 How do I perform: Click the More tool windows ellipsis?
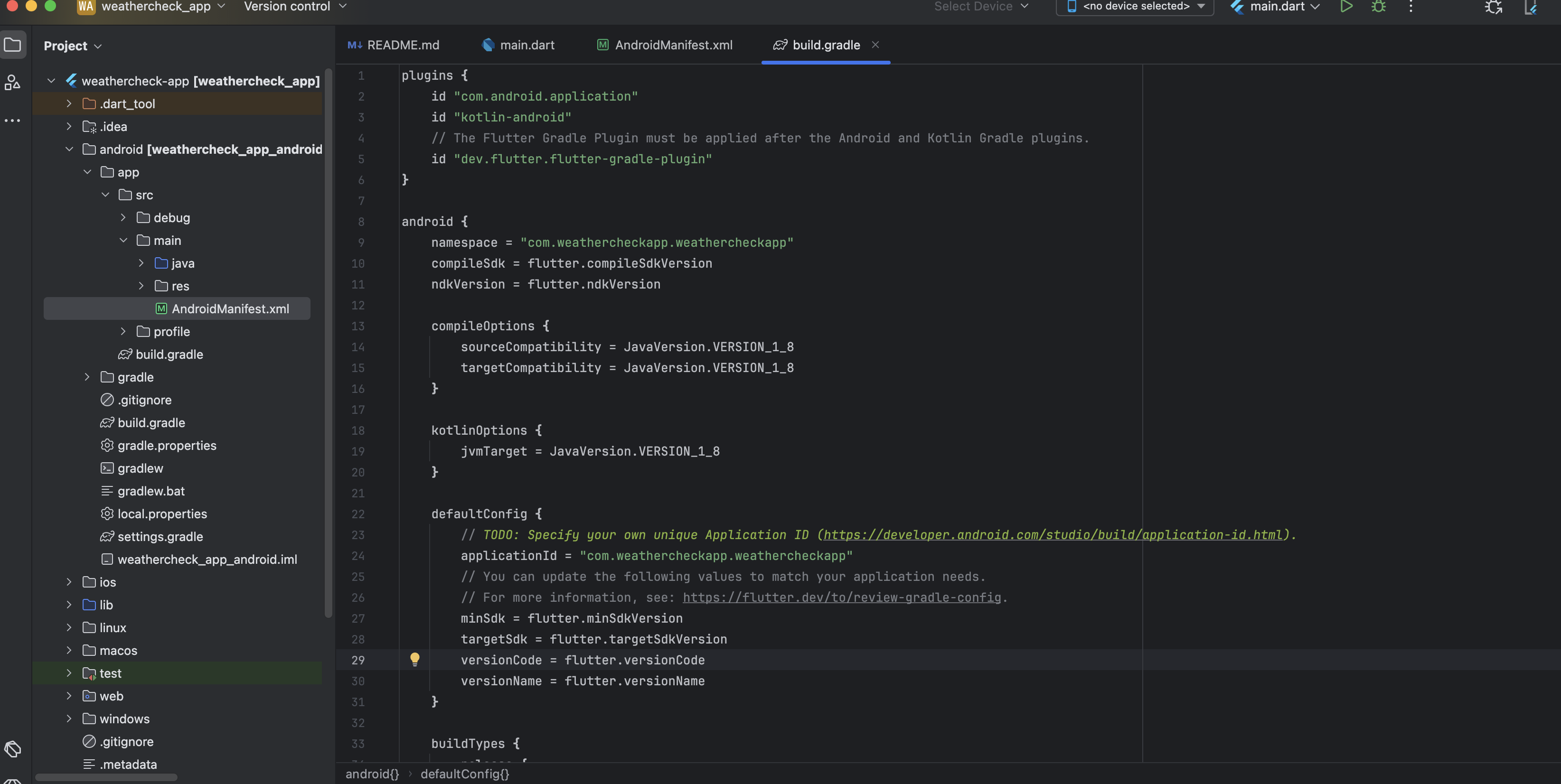pos(13,121)
